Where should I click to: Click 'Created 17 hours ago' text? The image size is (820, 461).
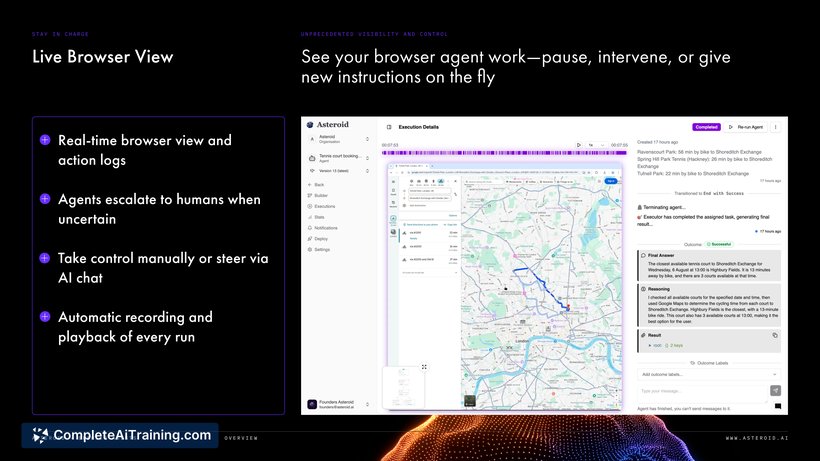(x=657, y=142)
